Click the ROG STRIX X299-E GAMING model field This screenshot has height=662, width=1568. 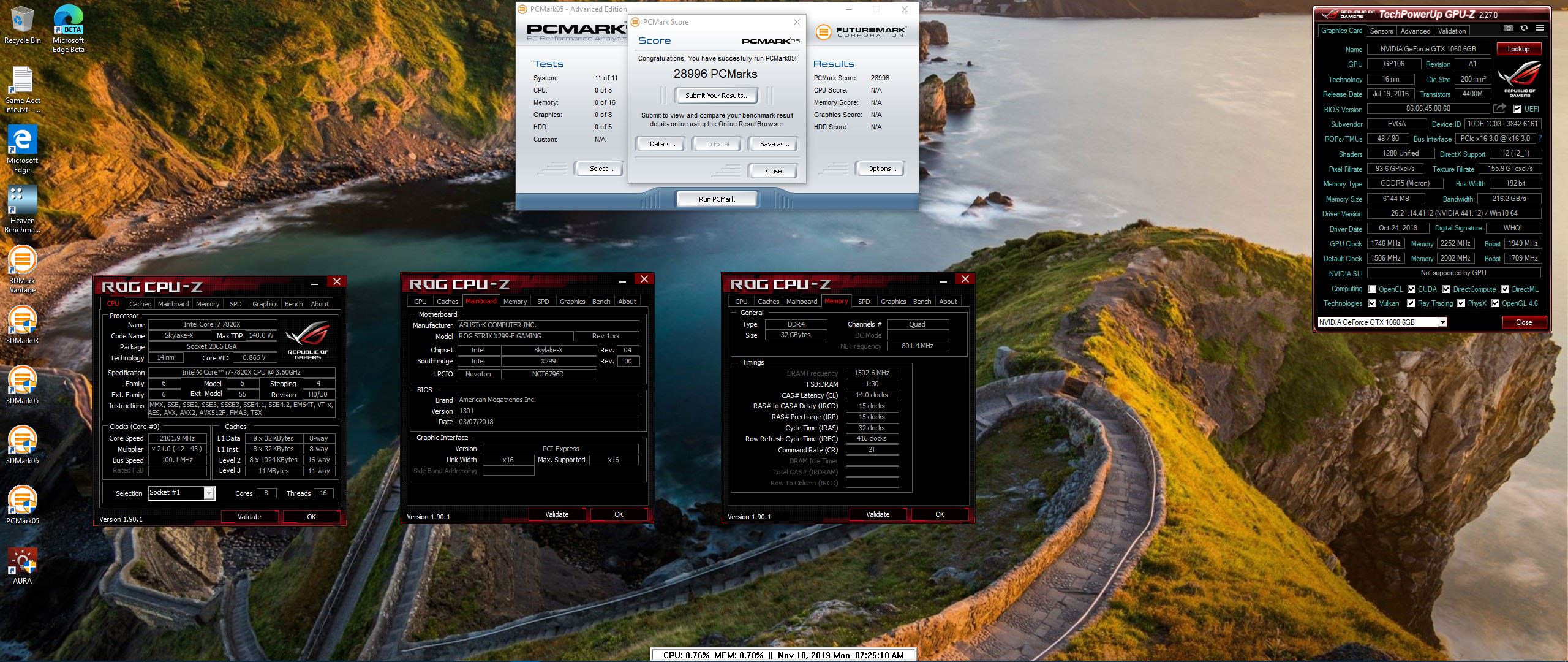[x=515, y=336]
